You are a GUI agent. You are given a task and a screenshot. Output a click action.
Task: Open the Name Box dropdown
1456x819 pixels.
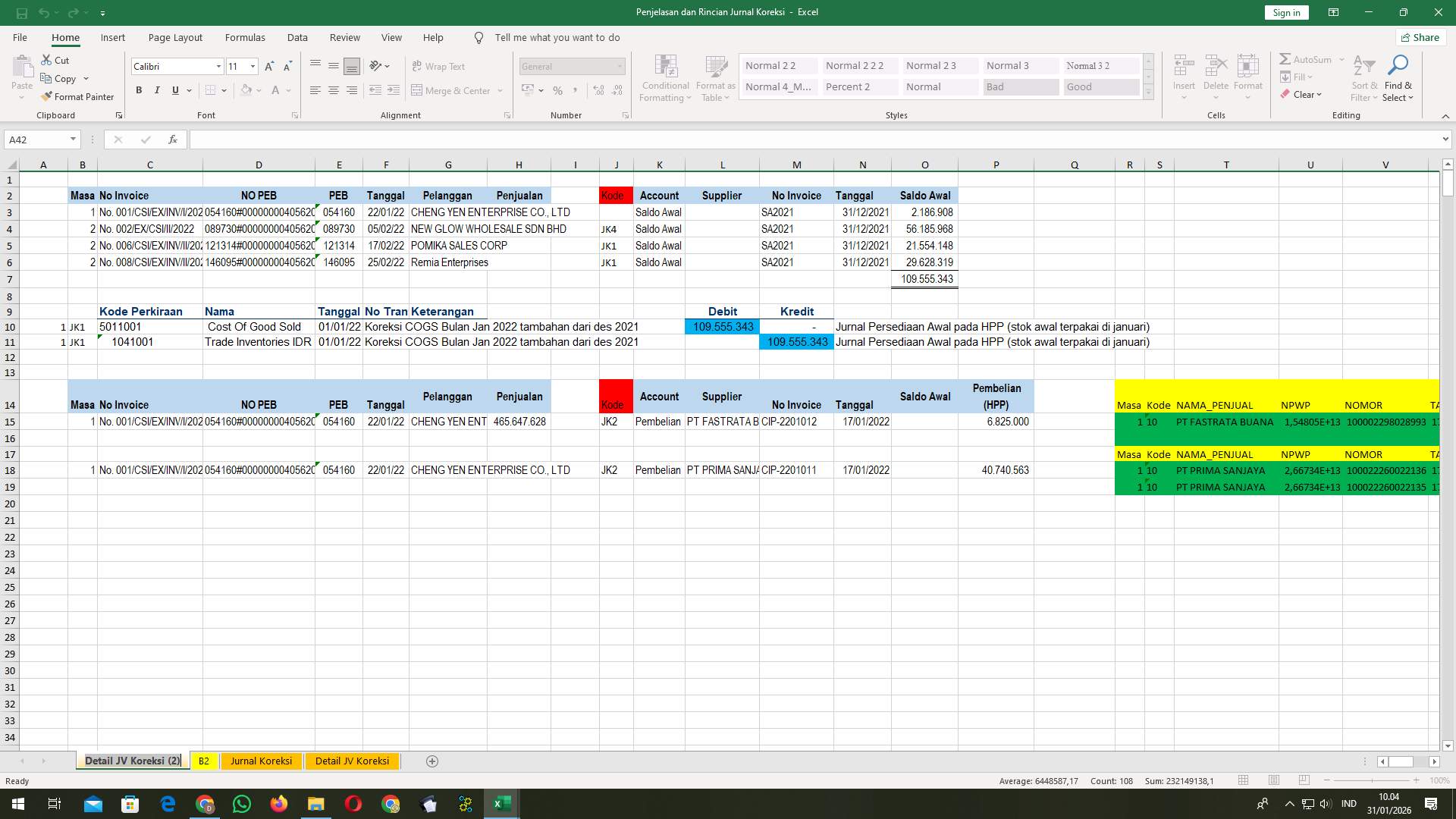pos(73,139)
